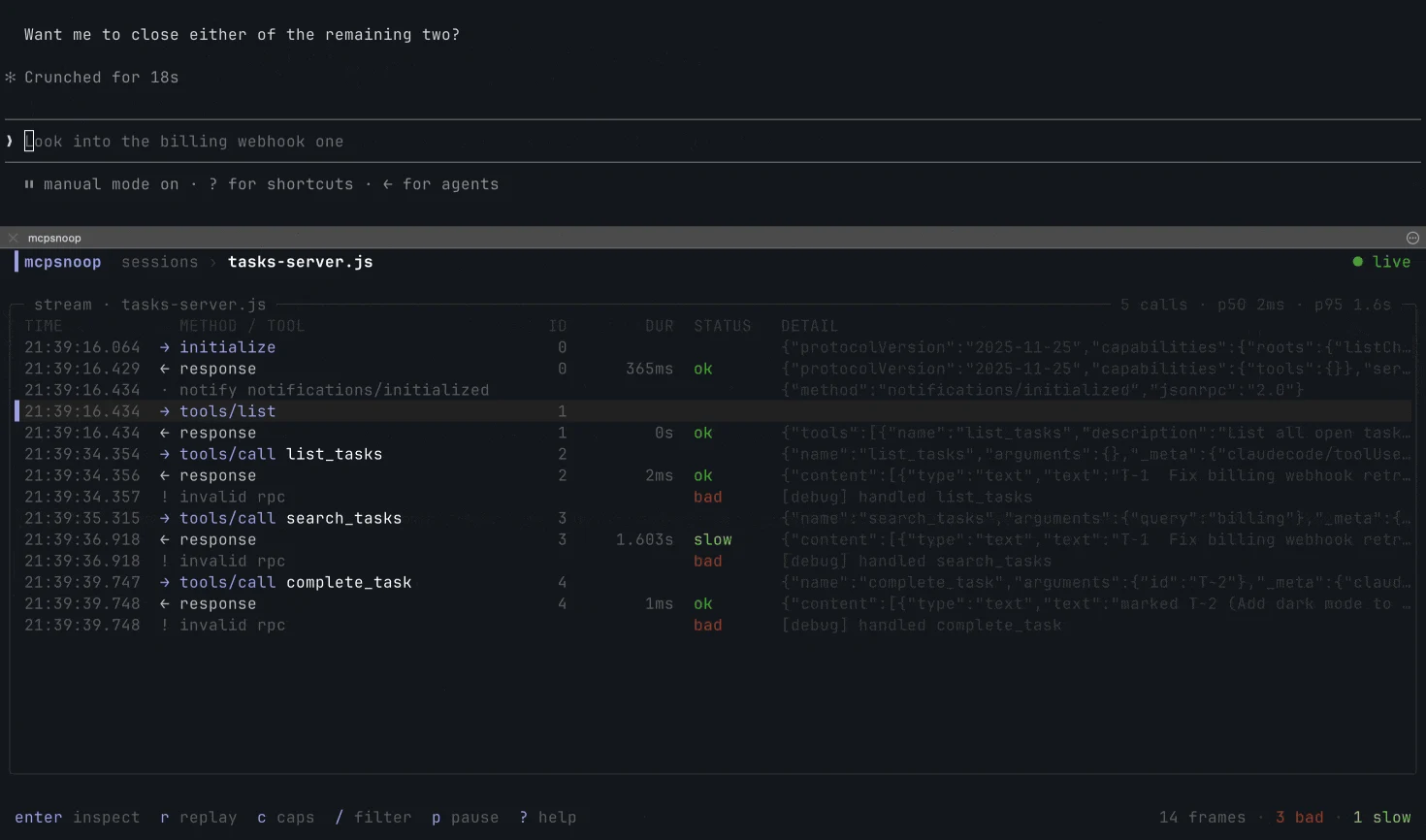Select the tools/call list_tasks row
This screenshot has width=1426, height=840.
tap(713, 454)
